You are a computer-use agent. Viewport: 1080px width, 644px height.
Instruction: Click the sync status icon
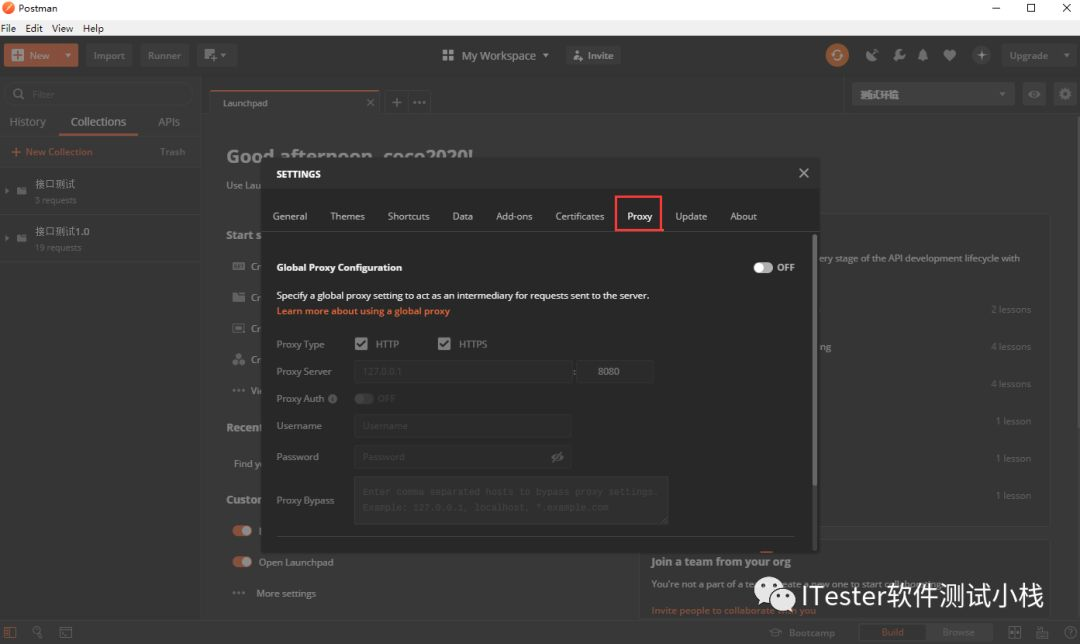click(837, 55)
